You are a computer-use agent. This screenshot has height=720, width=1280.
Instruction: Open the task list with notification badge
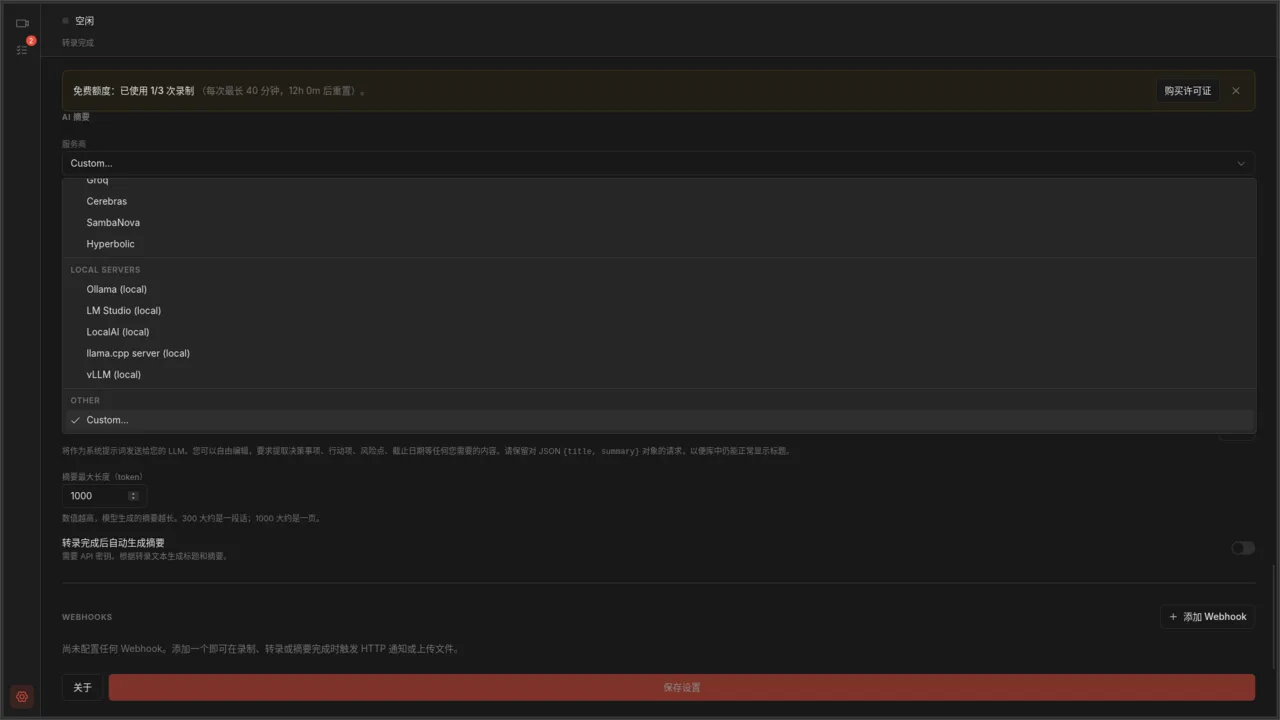point(22,49)
